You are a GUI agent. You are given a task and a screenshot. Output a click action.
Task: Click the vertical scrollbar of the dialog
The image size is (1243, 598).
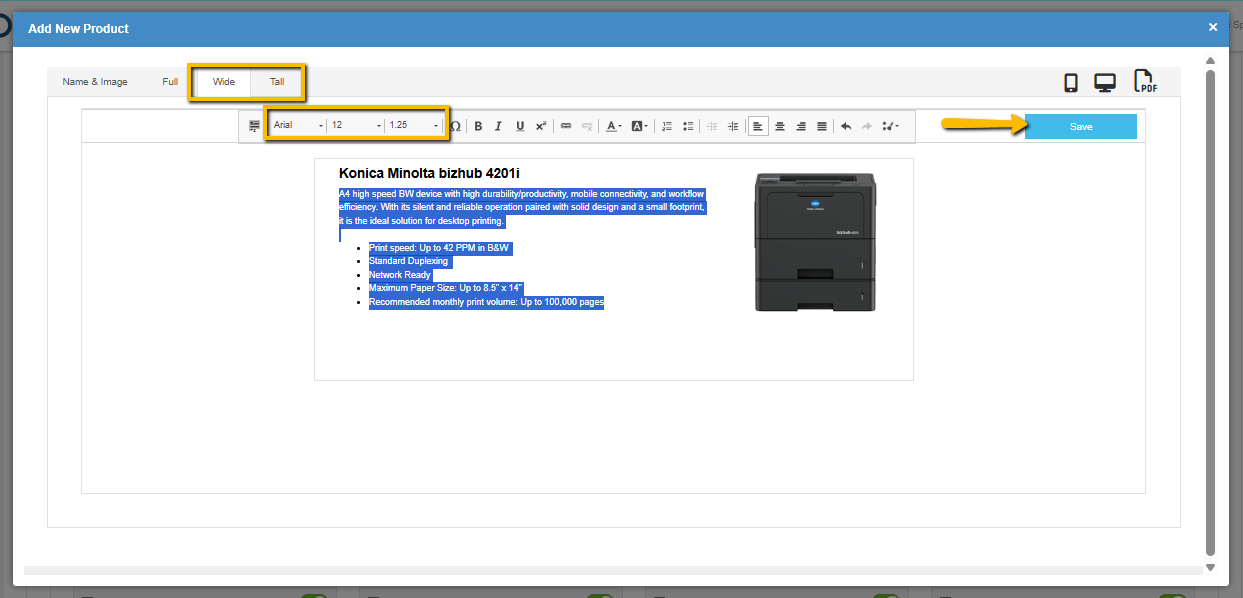1210,312
